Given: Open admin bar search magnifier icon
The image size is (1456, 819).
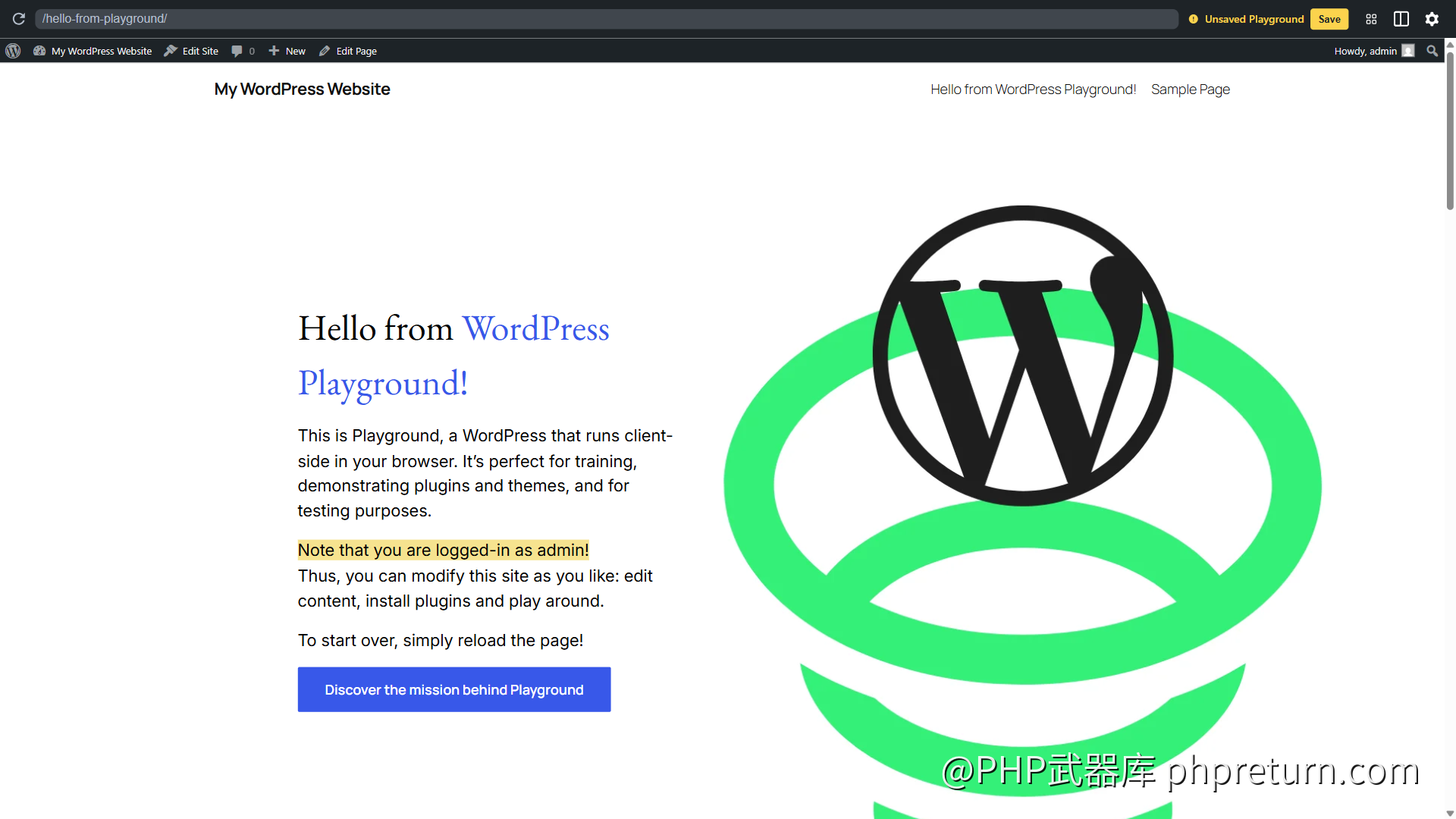Looking at the screenshot, I should point(1432,51).
